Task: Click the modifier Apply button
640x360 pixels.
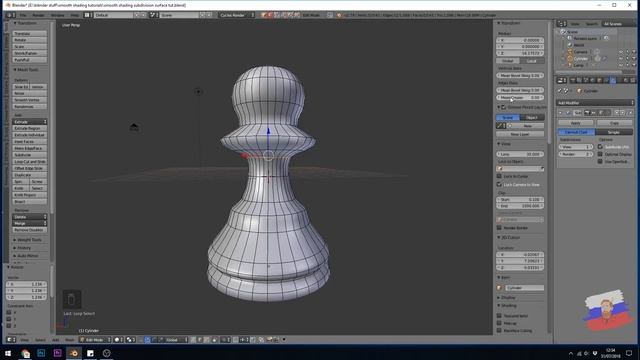Action: pos(576,123)
